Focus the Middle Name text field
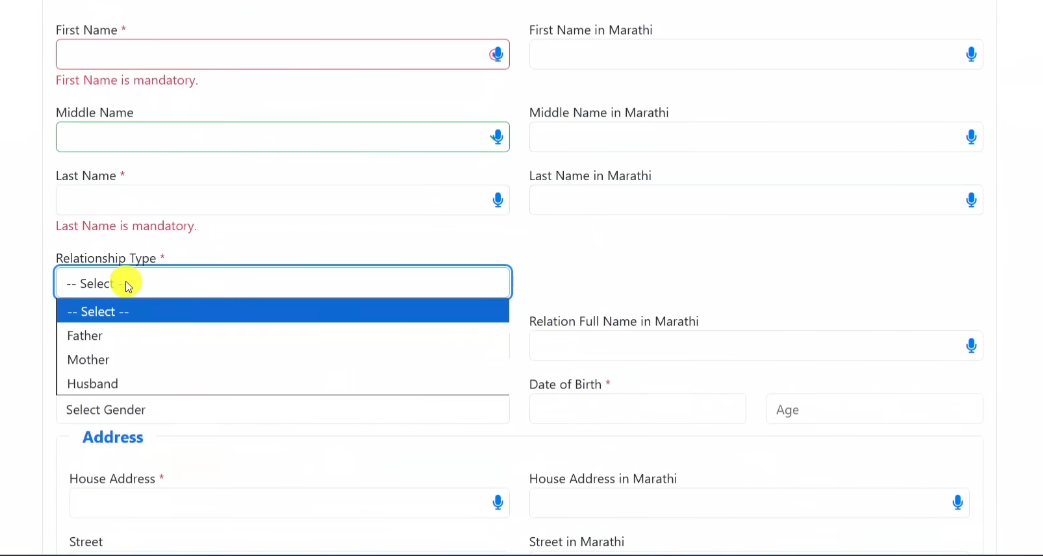Image resolution: width=1043 pixels, height=556 pixels. (270, 137)
